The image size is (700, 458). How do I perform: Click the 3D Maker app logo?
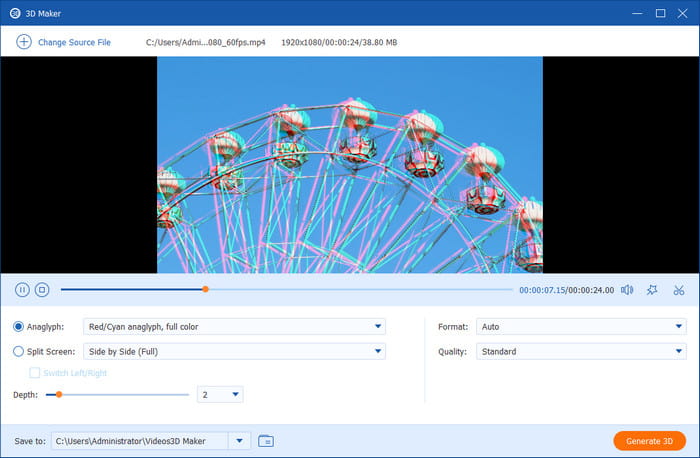click(12, 13)
